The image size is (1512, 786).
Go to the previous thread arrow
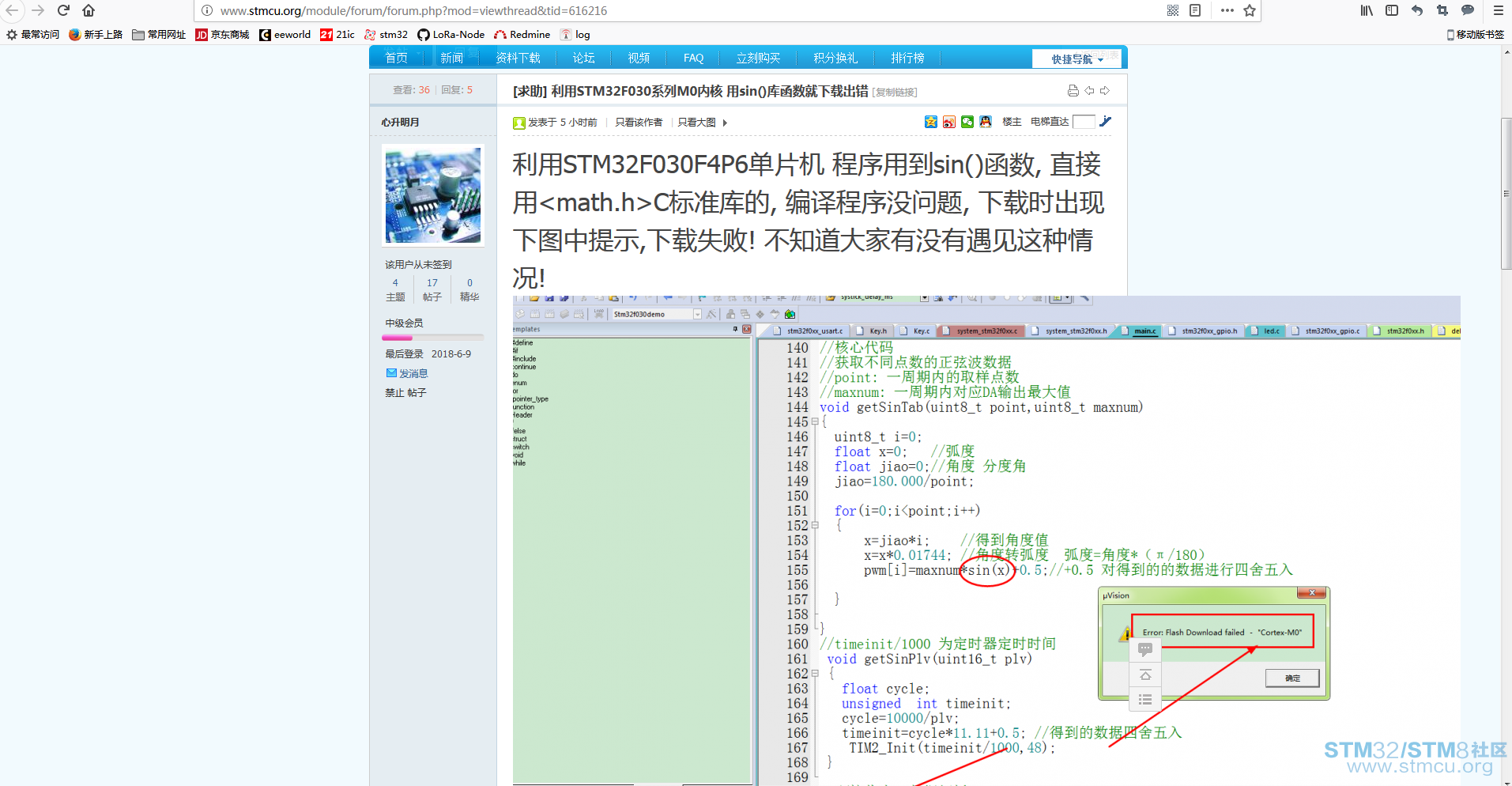point(1089,91)
